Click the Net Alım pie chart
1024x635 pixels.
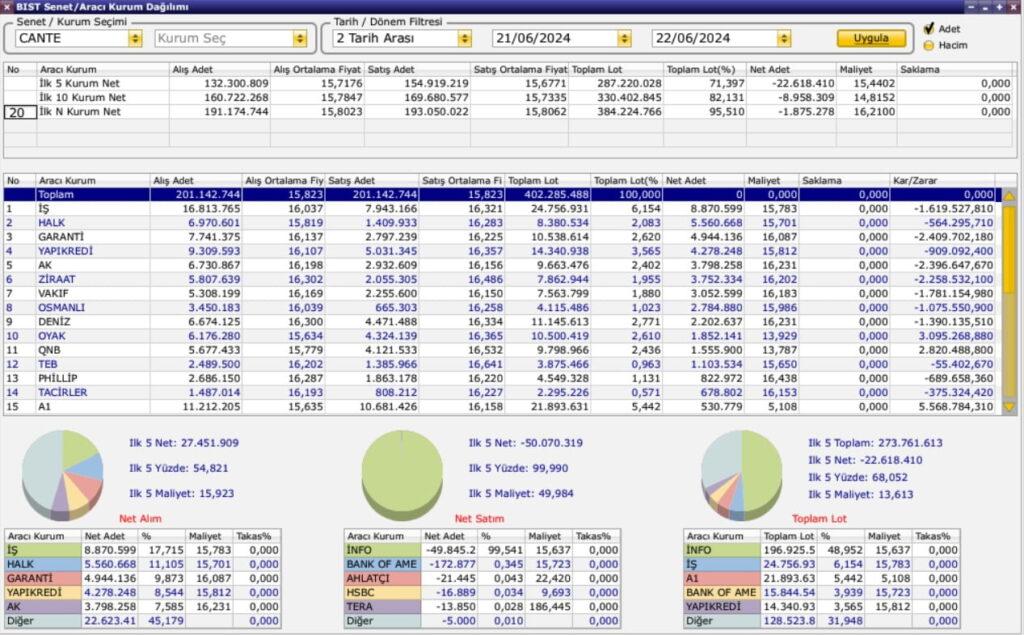coord(63,474)
